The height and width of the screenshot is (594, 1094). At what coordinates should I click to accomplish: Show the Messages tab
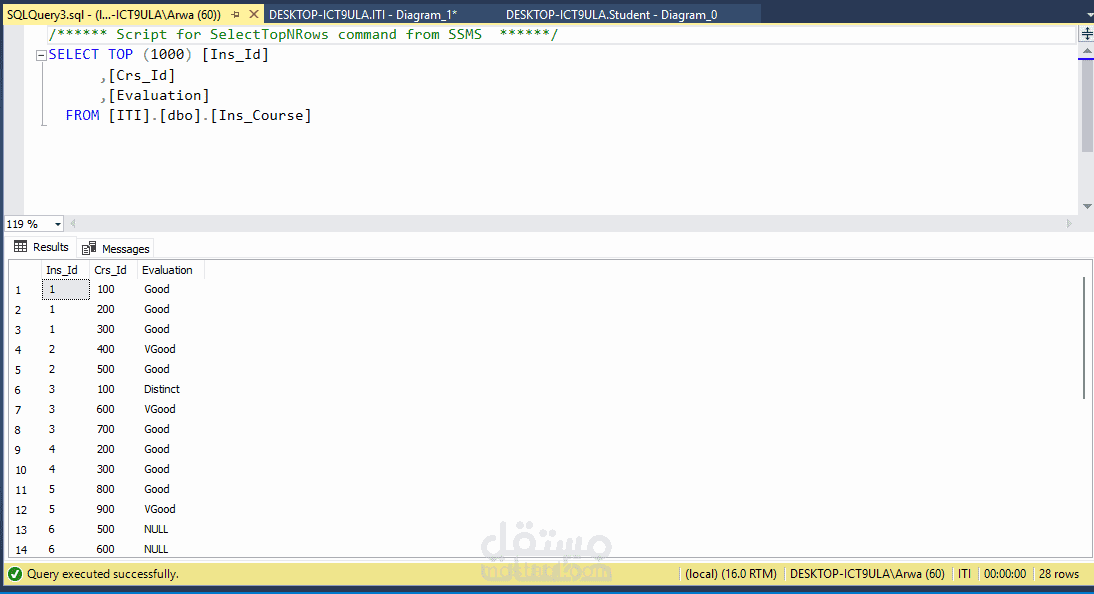(x=115, y=248)
